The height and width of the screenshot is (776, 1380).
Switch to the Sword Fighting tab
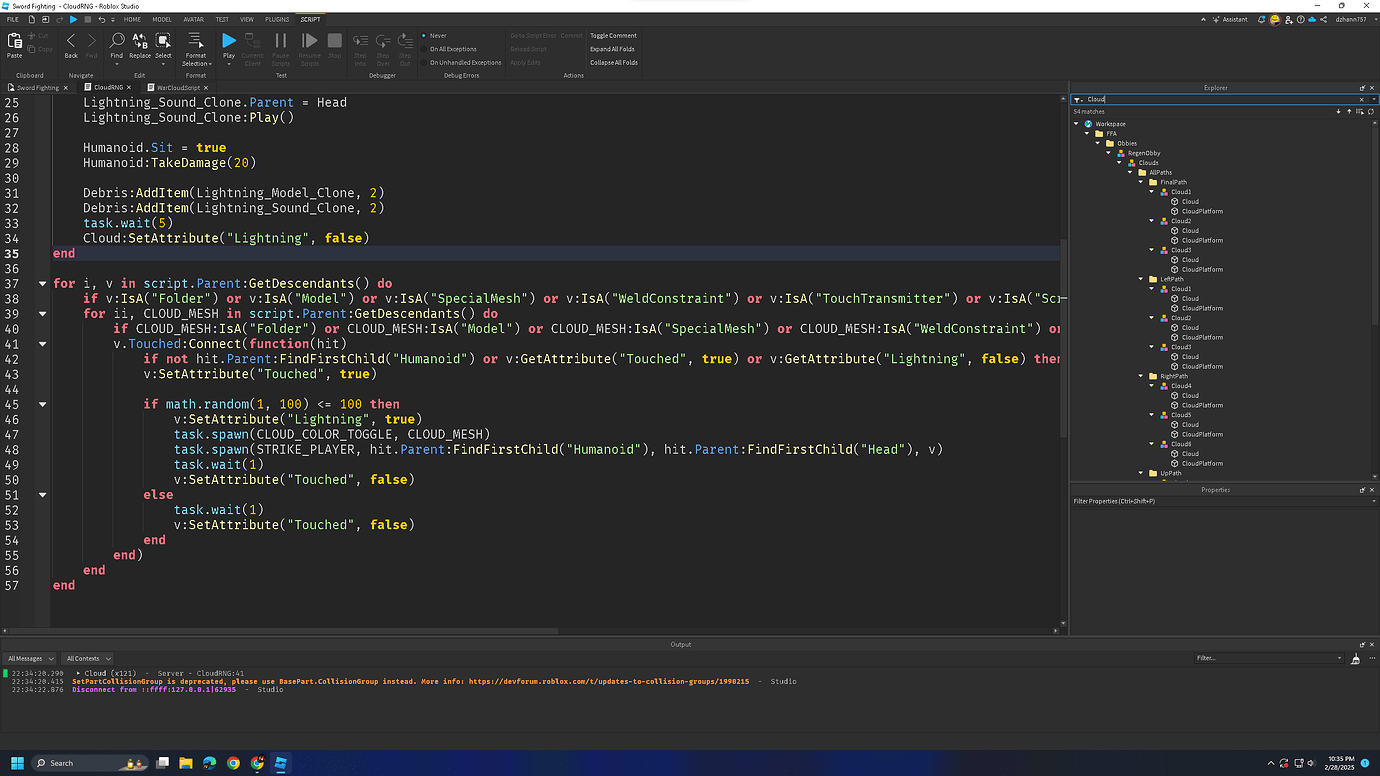coord(38,88)
